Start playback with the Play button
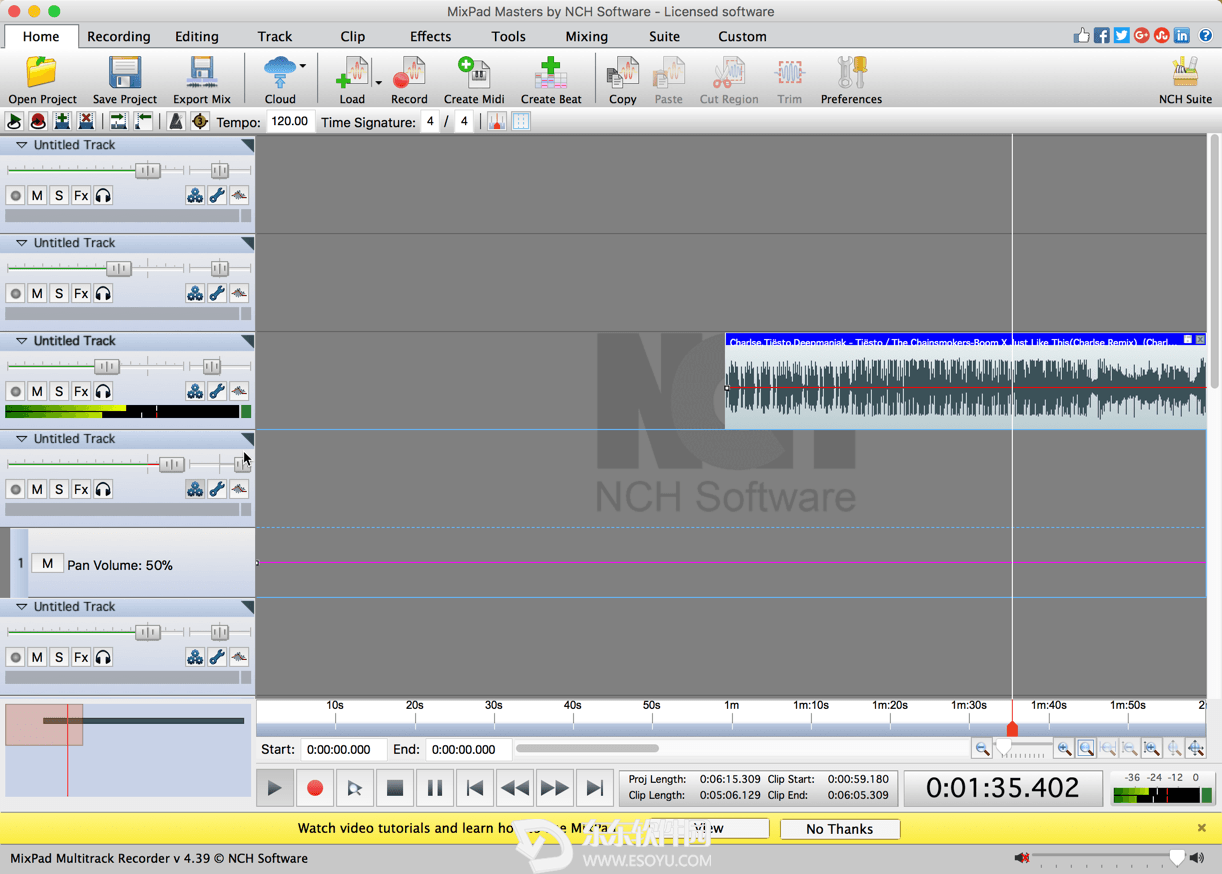 274,788
